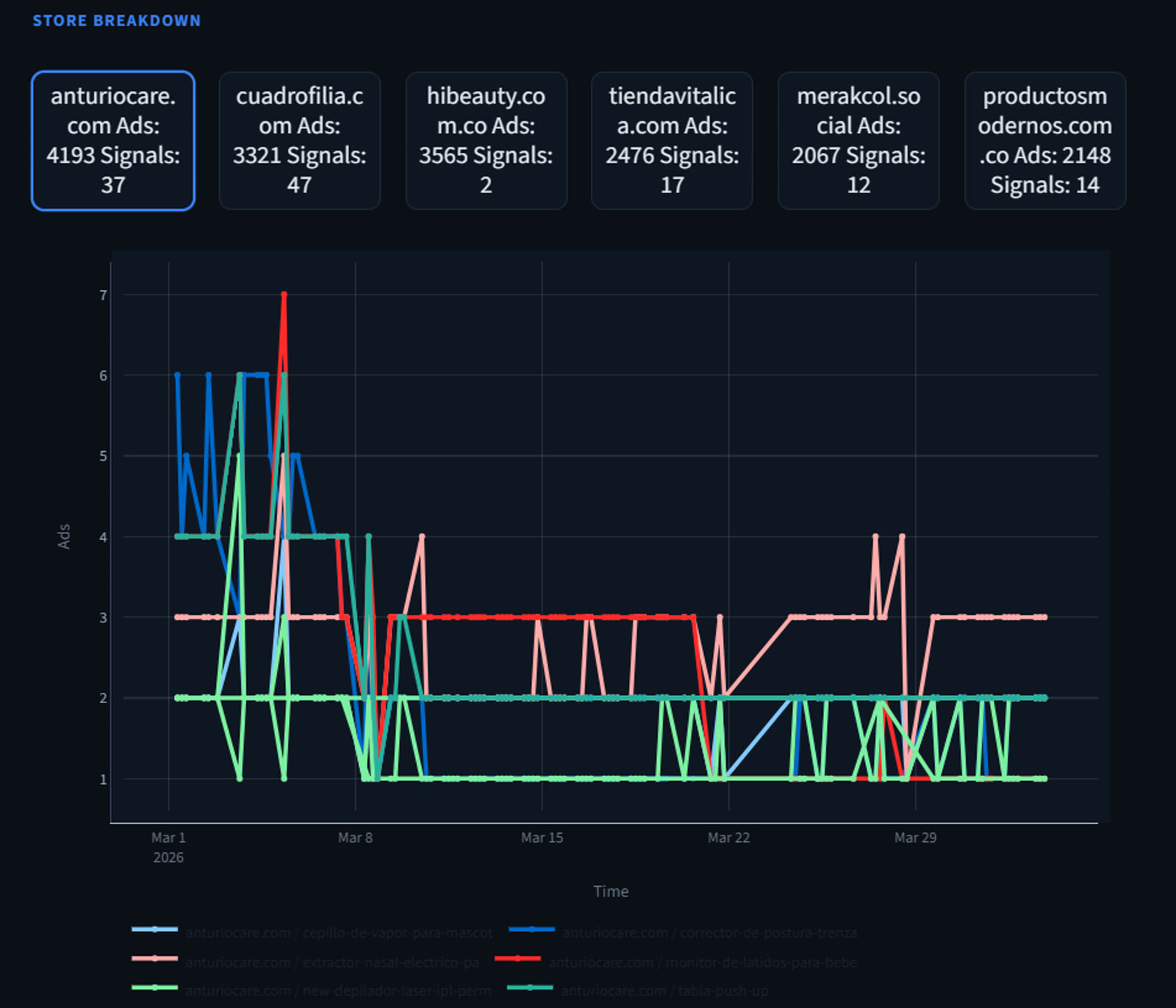1176x1008 pixels.
Task: Click the red peak data point at 7
Action: (284, 295)
